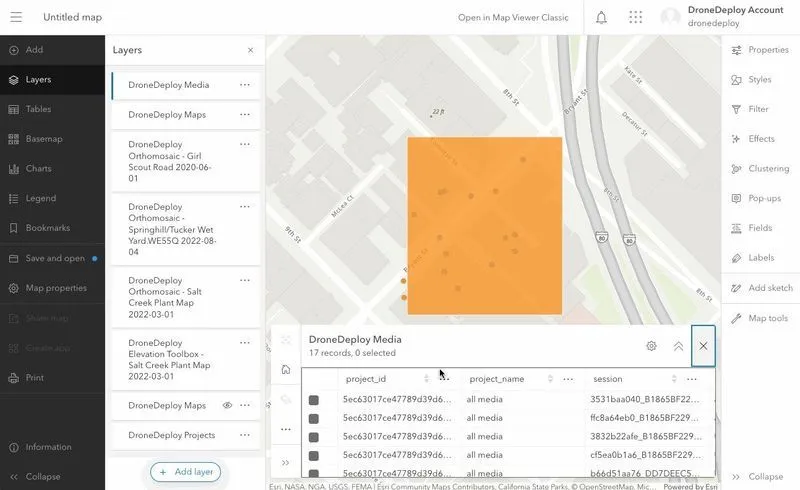Close the Layers panel
The width and height of the screenshot is (800, 490).
pyautogui.click(x=251, y=50)
